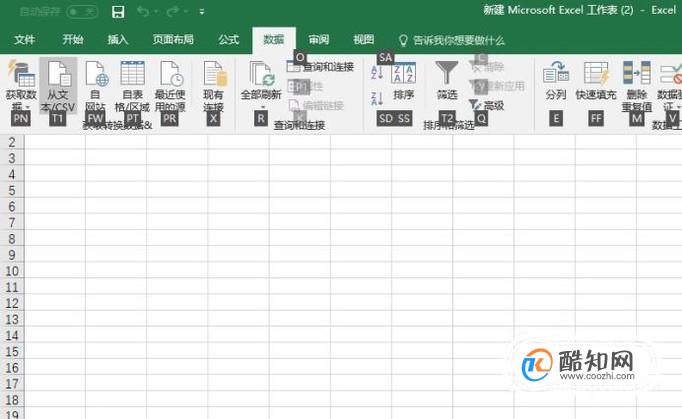
Task: Expand the Get Data dropdown arrow
Action: (27, 107)
